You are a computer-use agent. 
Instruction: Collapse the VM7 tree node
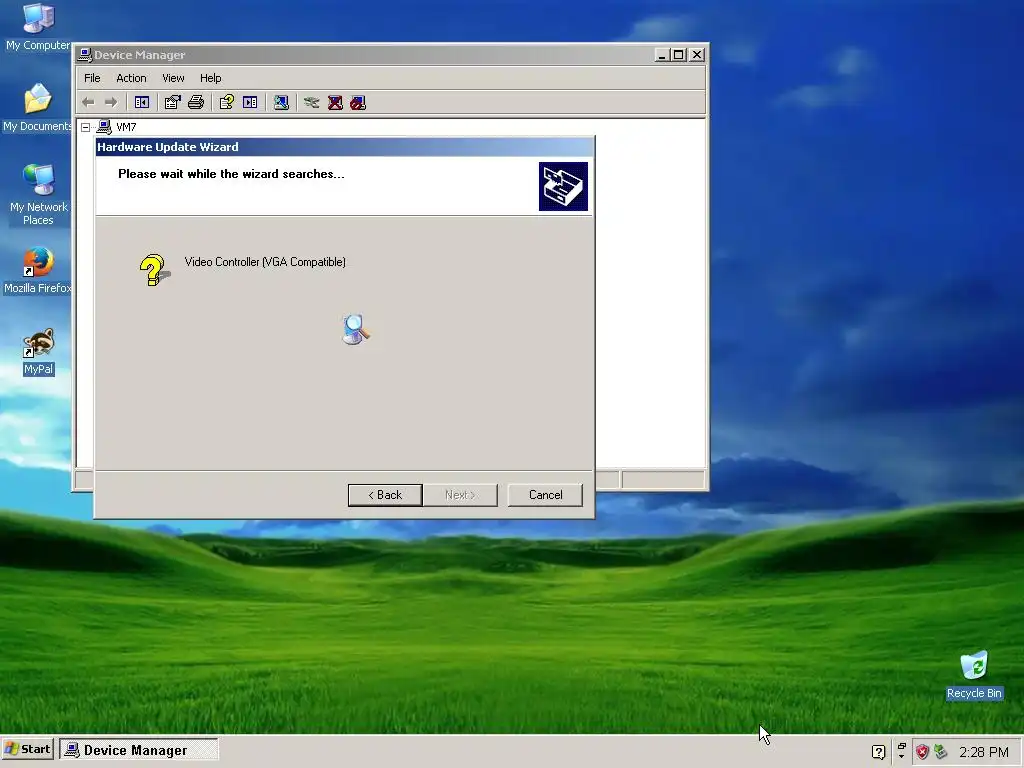(86, 127)
